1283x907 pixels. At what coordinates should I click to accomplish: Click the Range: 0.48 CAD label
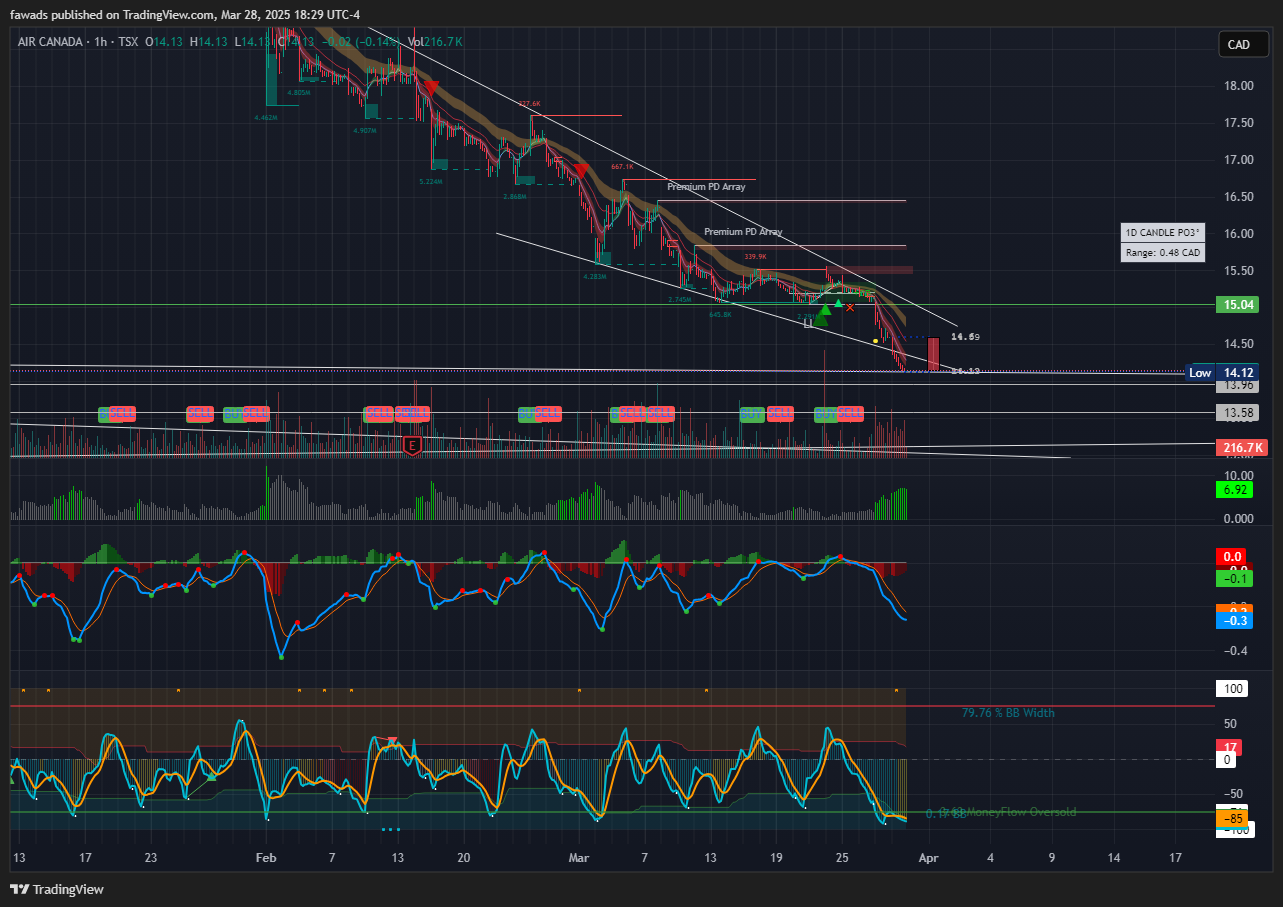pos(1163,252)
